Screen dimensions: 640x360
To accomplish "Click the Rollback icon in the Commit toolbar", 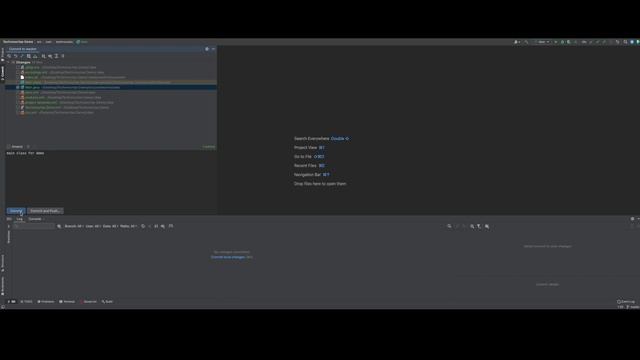I will tap(16, 56).
